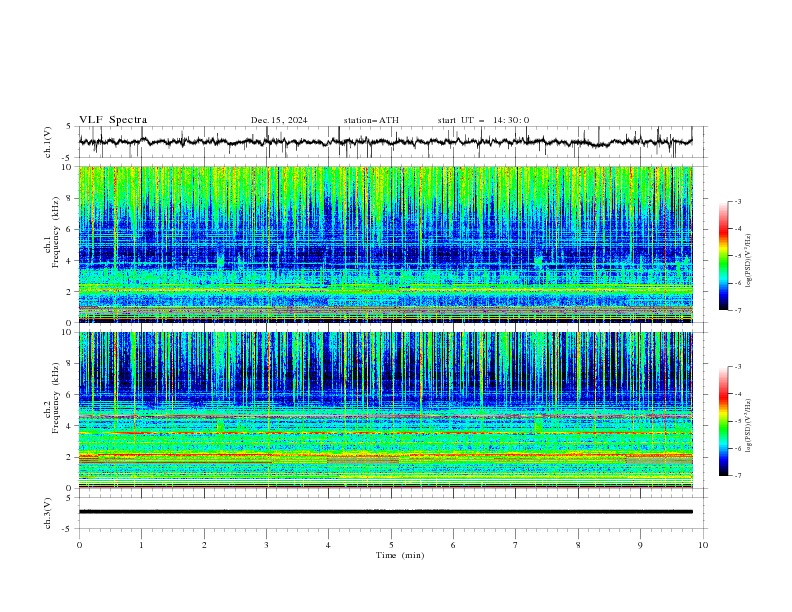Click time axis tick label "7"
Viewport: 792px width, 612px height.
(515, 545)
